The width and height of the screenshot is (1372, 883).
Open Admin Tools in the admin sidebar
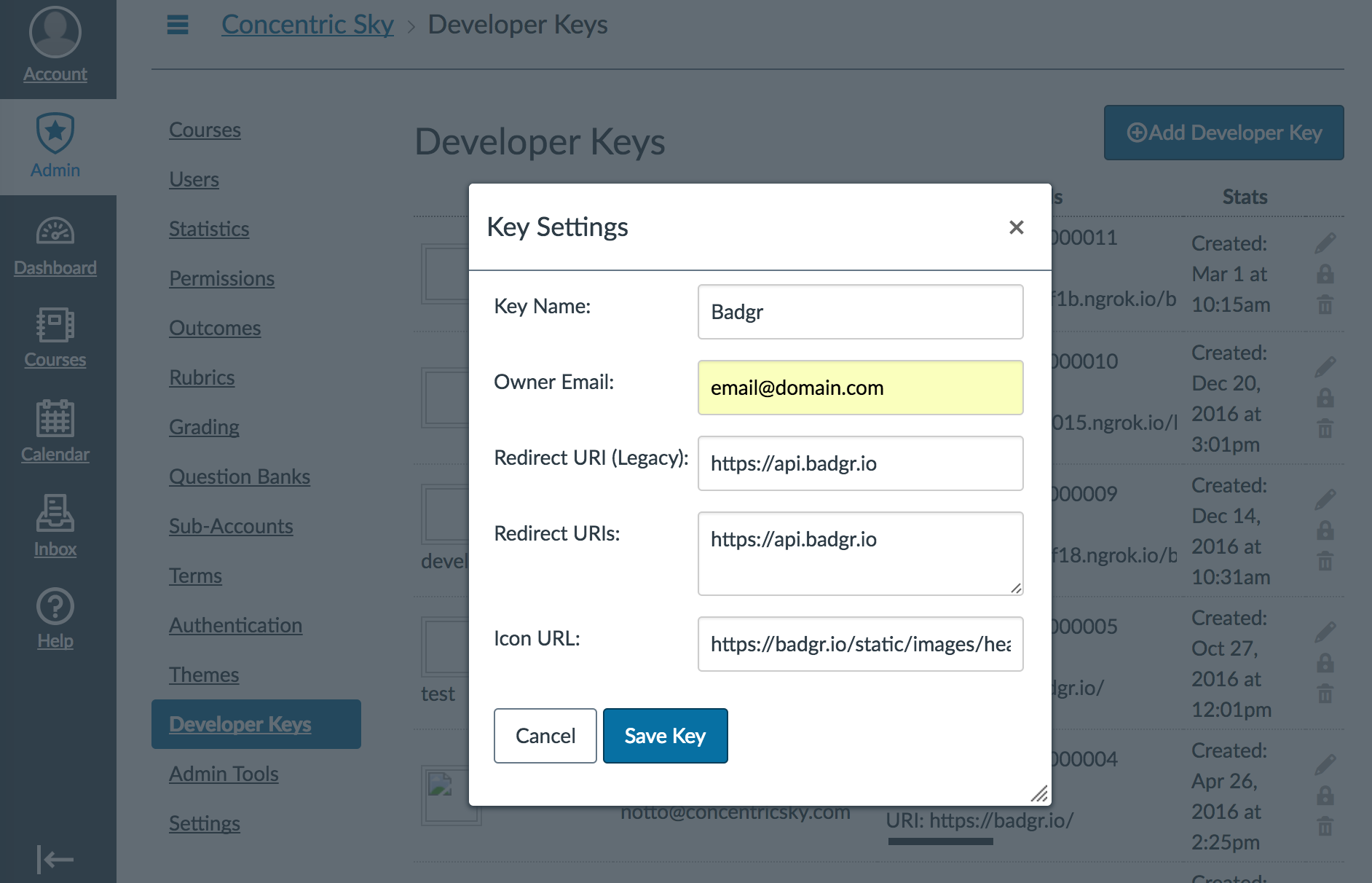pos(224,774)
